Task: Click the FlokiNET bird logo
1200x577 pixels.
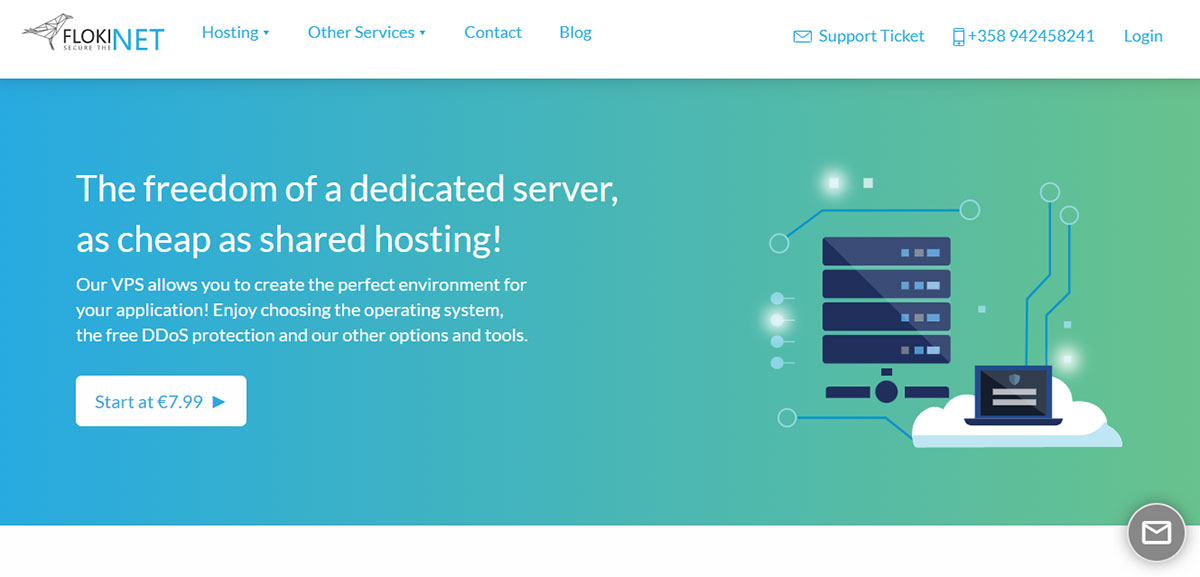Action: (x=93, y=34)
